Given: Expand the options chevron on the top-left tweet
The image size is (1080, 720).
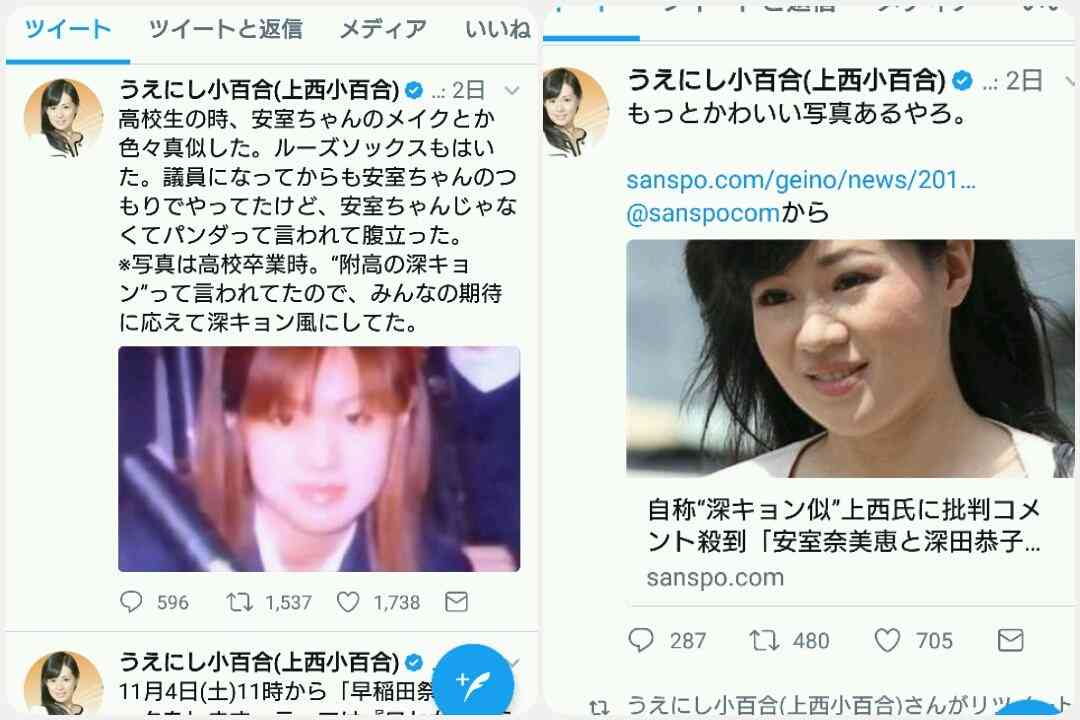Looking at the screenshot, I should click(x=511, y=90).
